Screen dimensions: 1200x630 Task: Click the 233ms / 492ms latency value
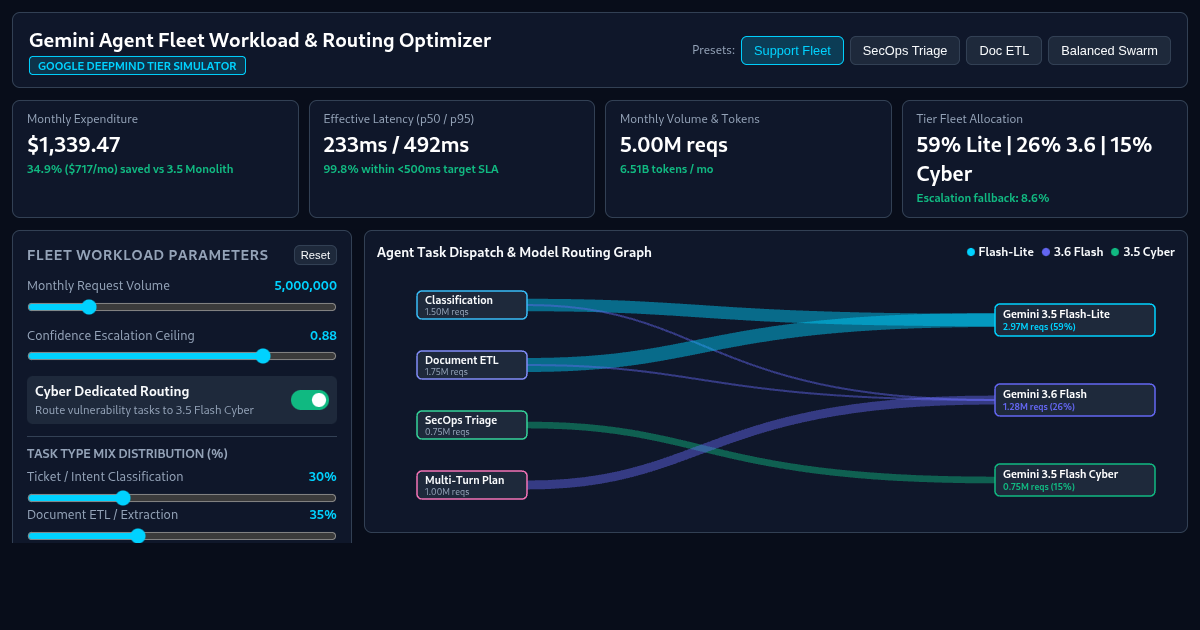tap(396, 145)
